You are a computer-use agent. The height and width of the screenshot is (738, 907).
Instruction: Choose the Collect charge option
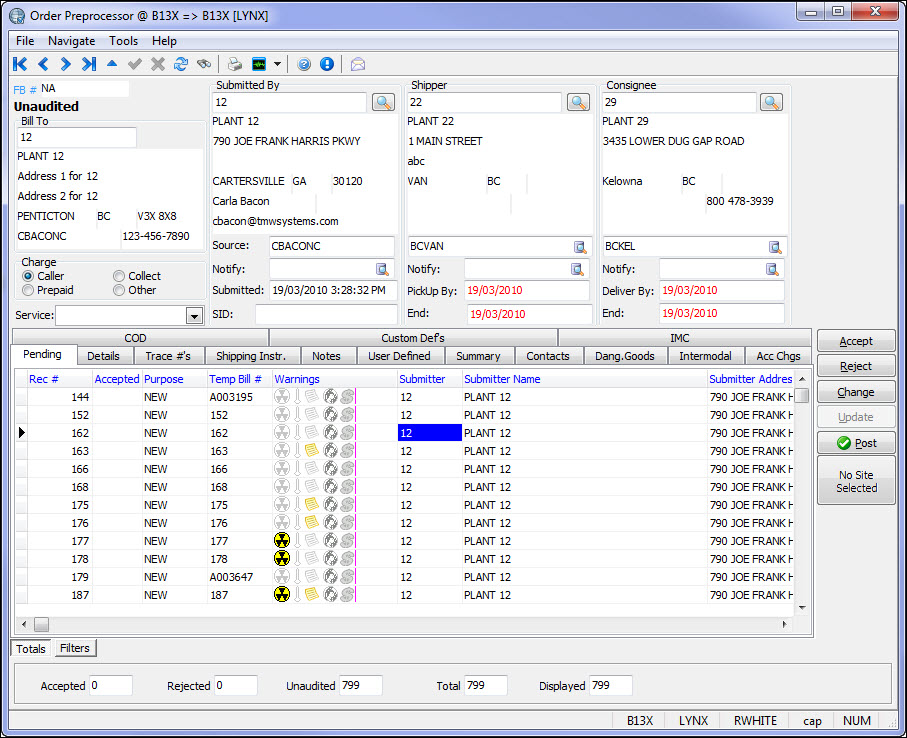pyautogui.click(x=119, y=276)
